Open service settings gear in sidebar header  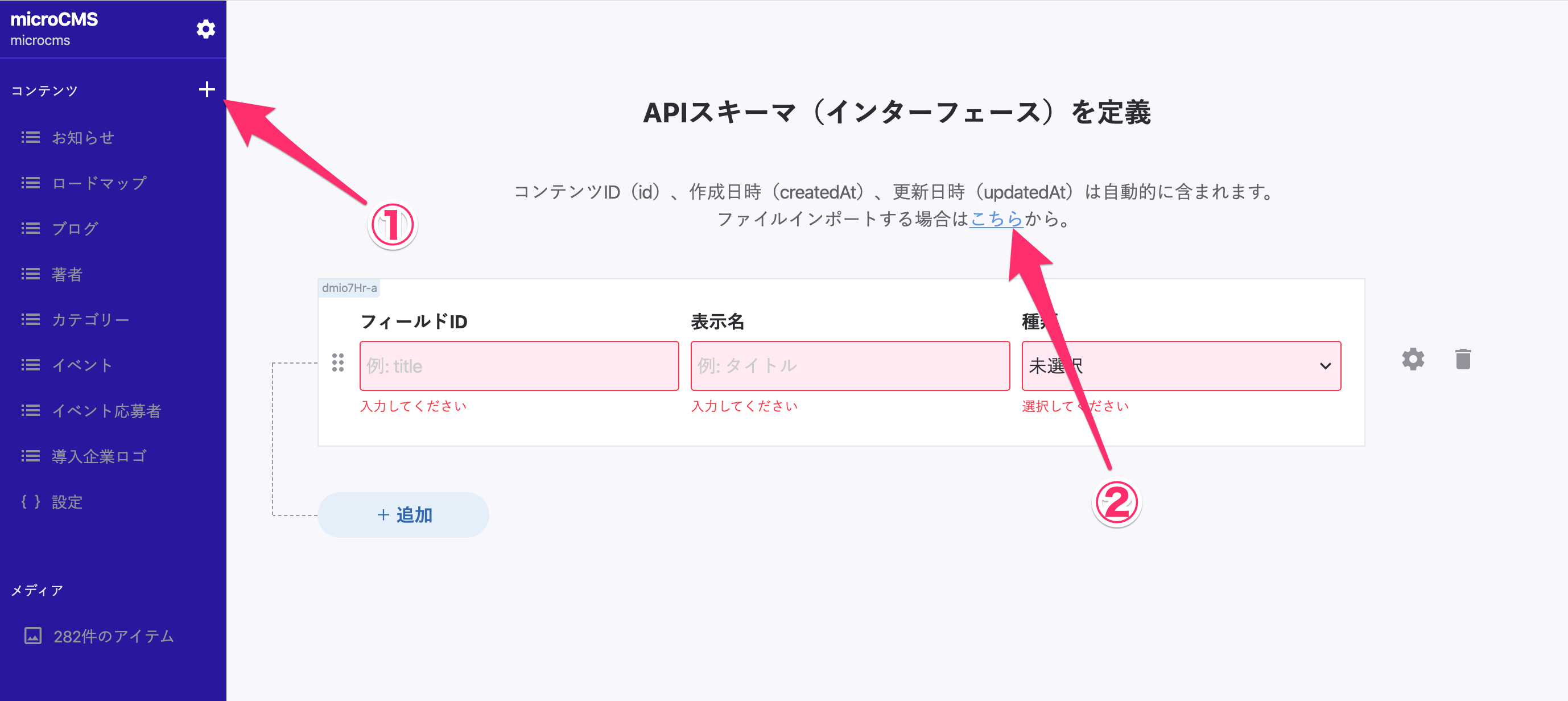click(206, 28)
